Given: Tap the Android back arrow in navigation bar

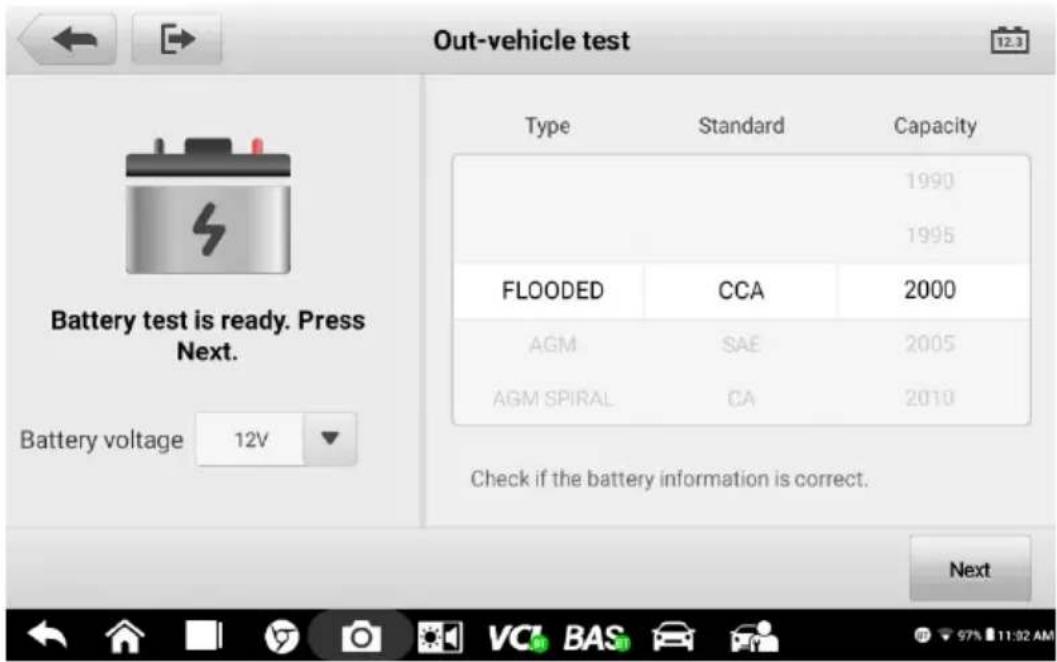Looking at the screenshot, I should [x=47, y=636].
